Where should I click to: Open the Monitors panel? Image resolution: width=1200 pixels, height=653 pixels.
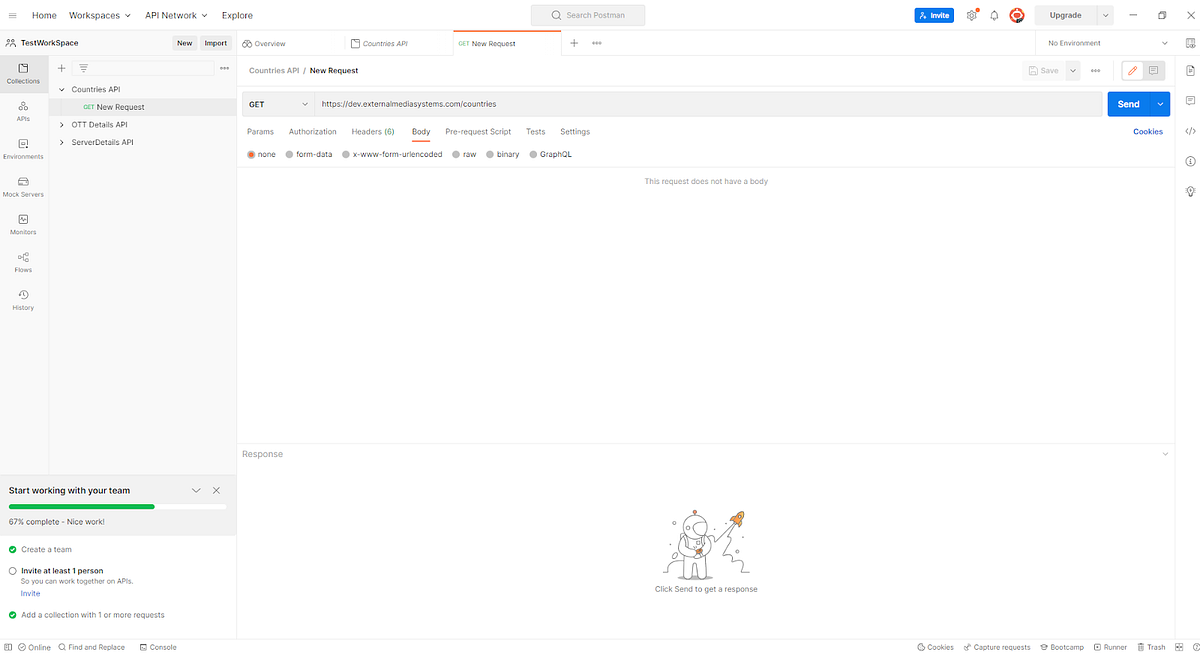(22, 224)
